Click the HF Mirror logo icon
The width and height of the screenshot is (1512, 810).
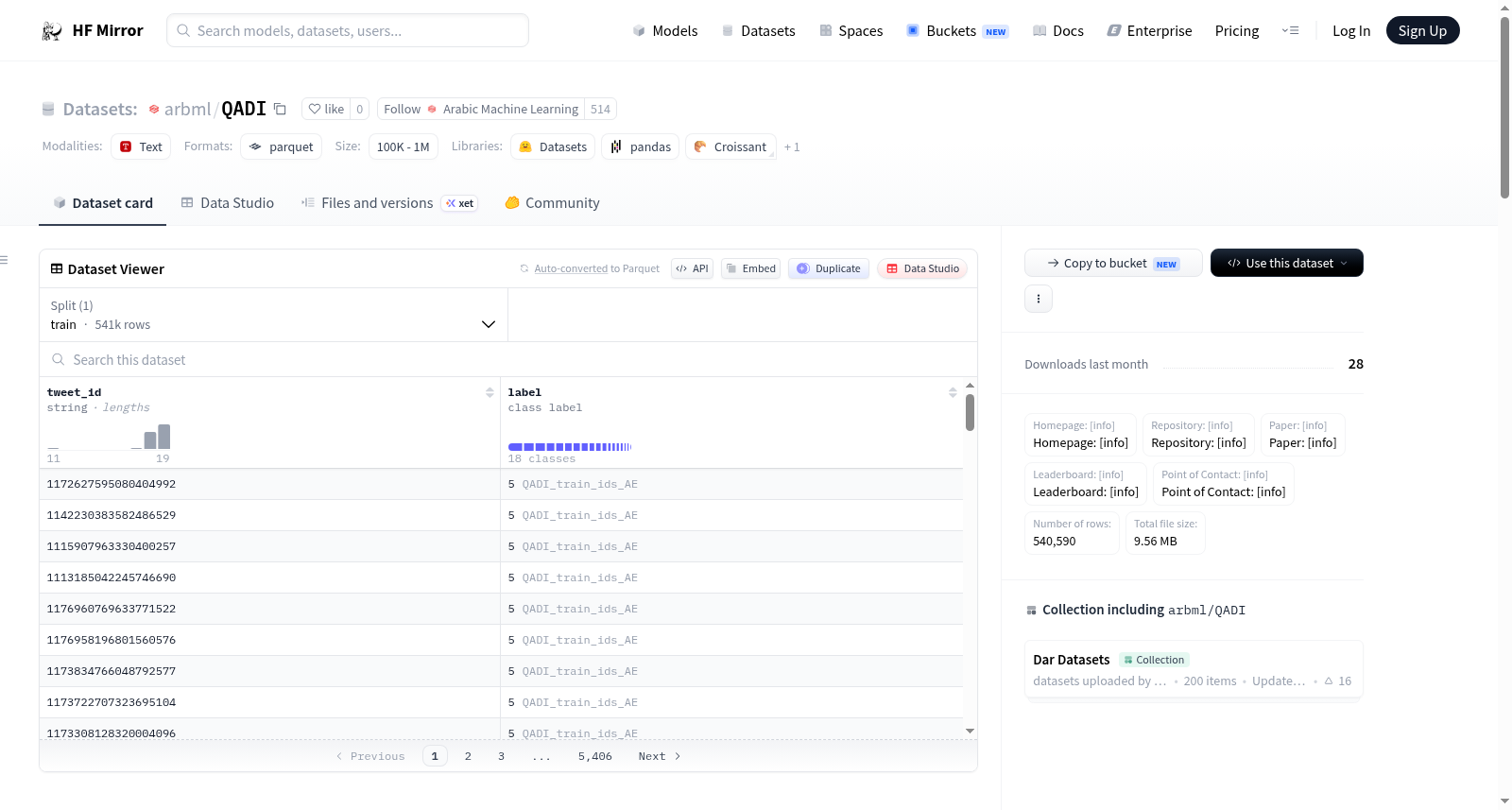pyautogui.click(x=52, y=31)
